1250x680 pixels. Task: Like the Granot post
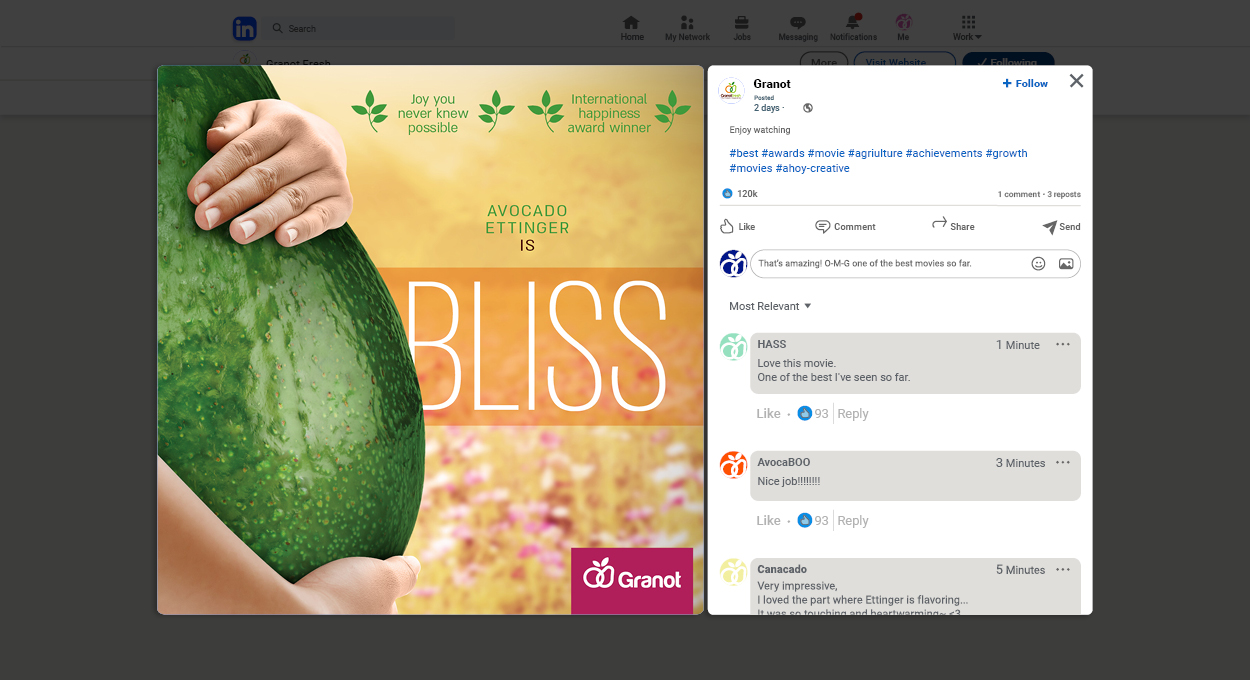[738, 227]
